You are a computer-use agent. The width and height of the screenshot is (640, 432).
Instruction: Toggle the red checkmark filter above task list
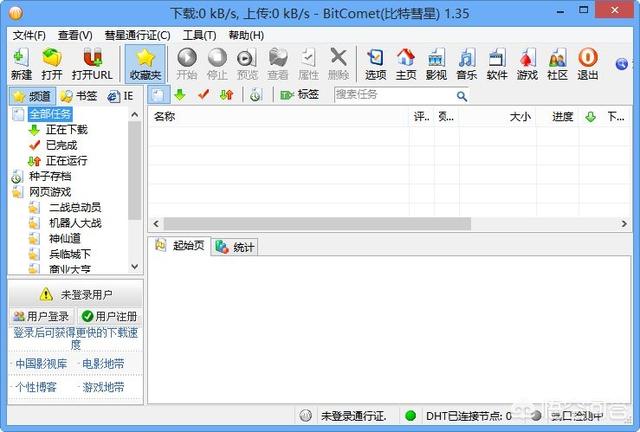click(x=203, y=95)
